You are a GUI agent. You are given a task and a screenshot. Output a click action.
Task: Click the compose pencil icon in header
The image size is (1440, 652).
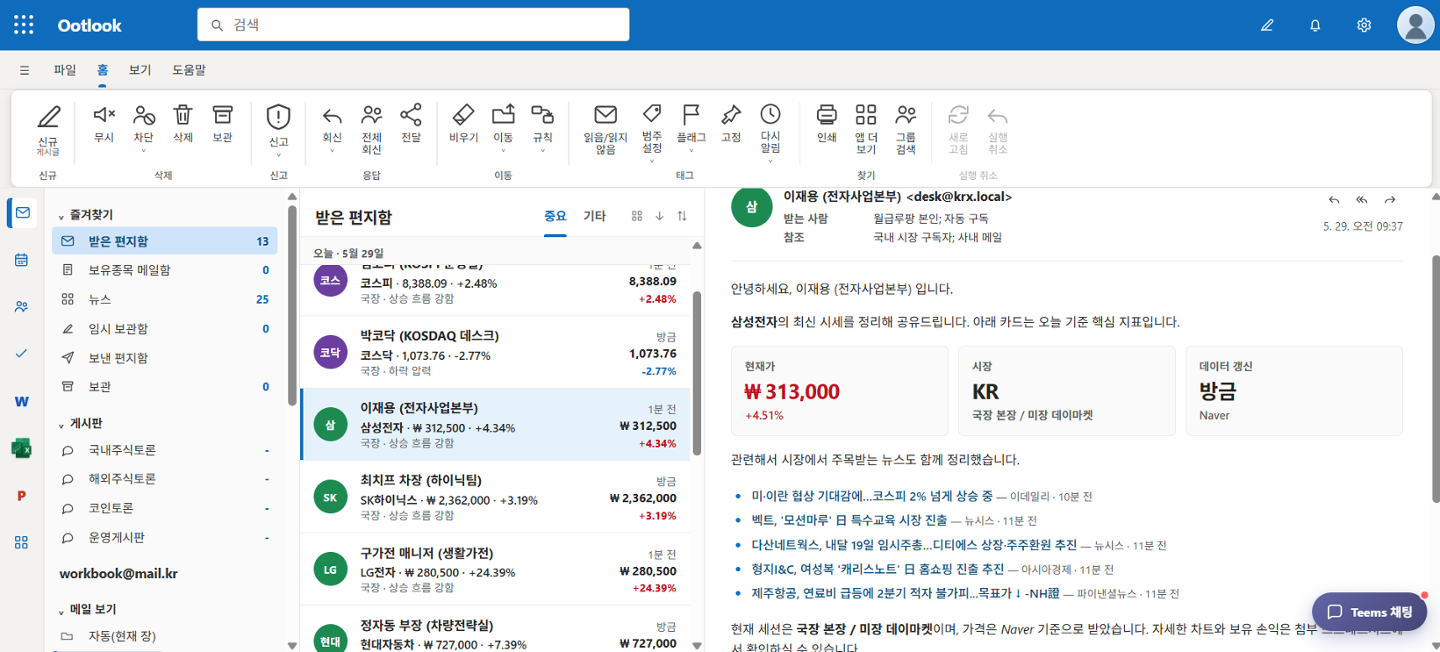[x=1267, y=25]
